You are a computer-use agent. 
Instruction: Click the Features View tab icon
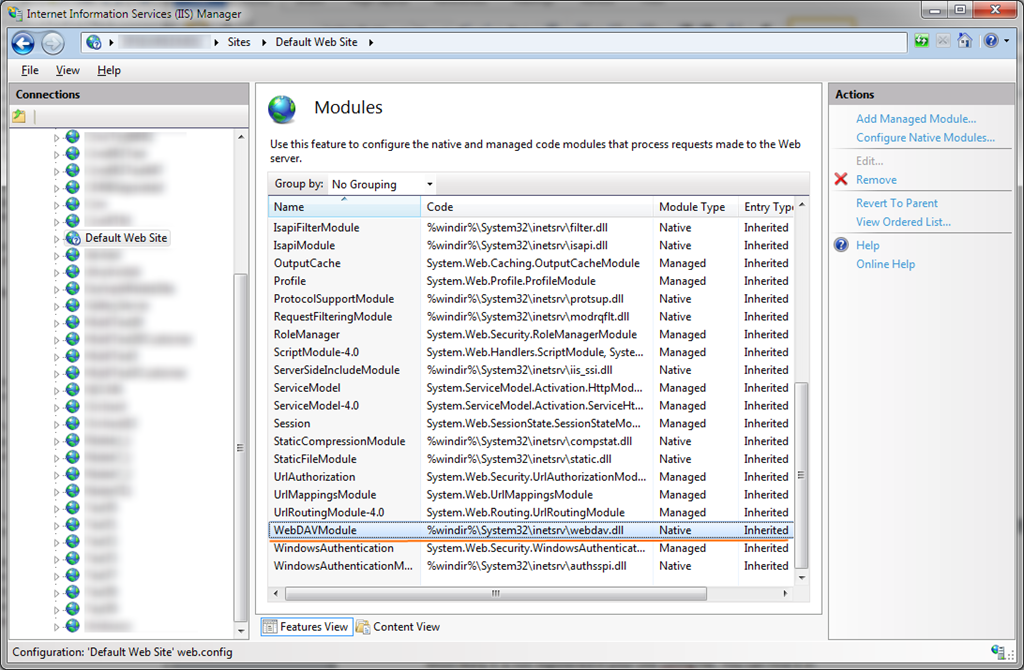(x=270, y=627)
